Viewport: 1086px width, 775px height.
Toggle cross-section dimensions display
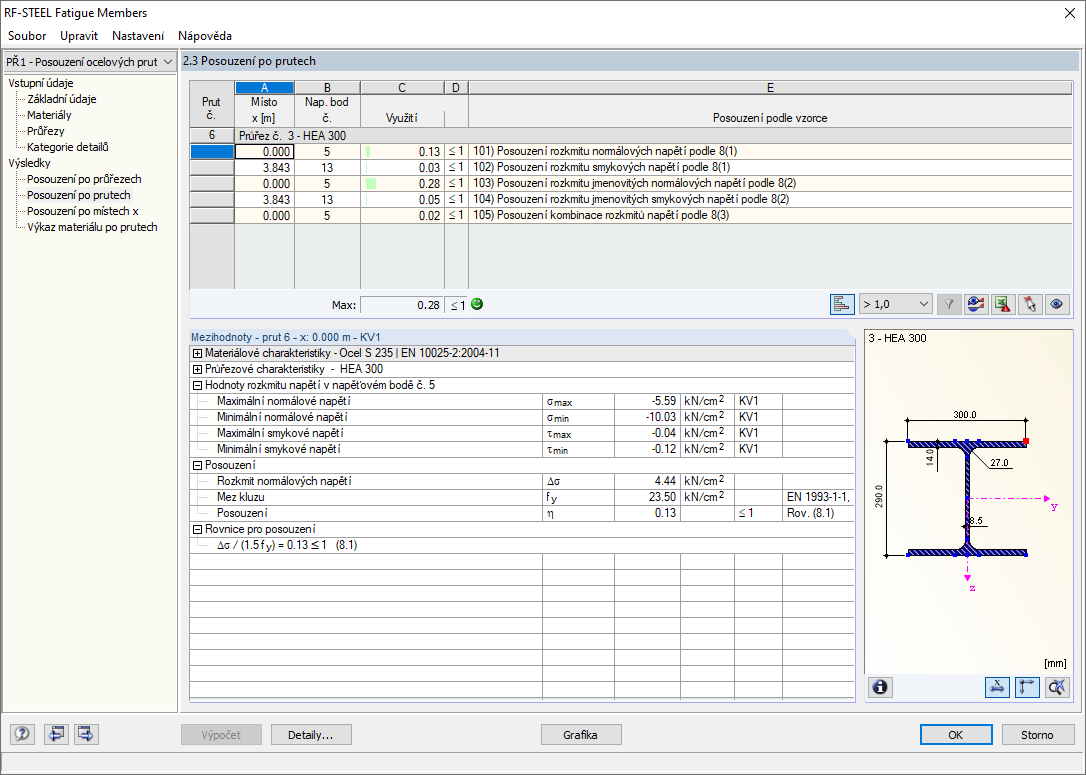(997, 687)
